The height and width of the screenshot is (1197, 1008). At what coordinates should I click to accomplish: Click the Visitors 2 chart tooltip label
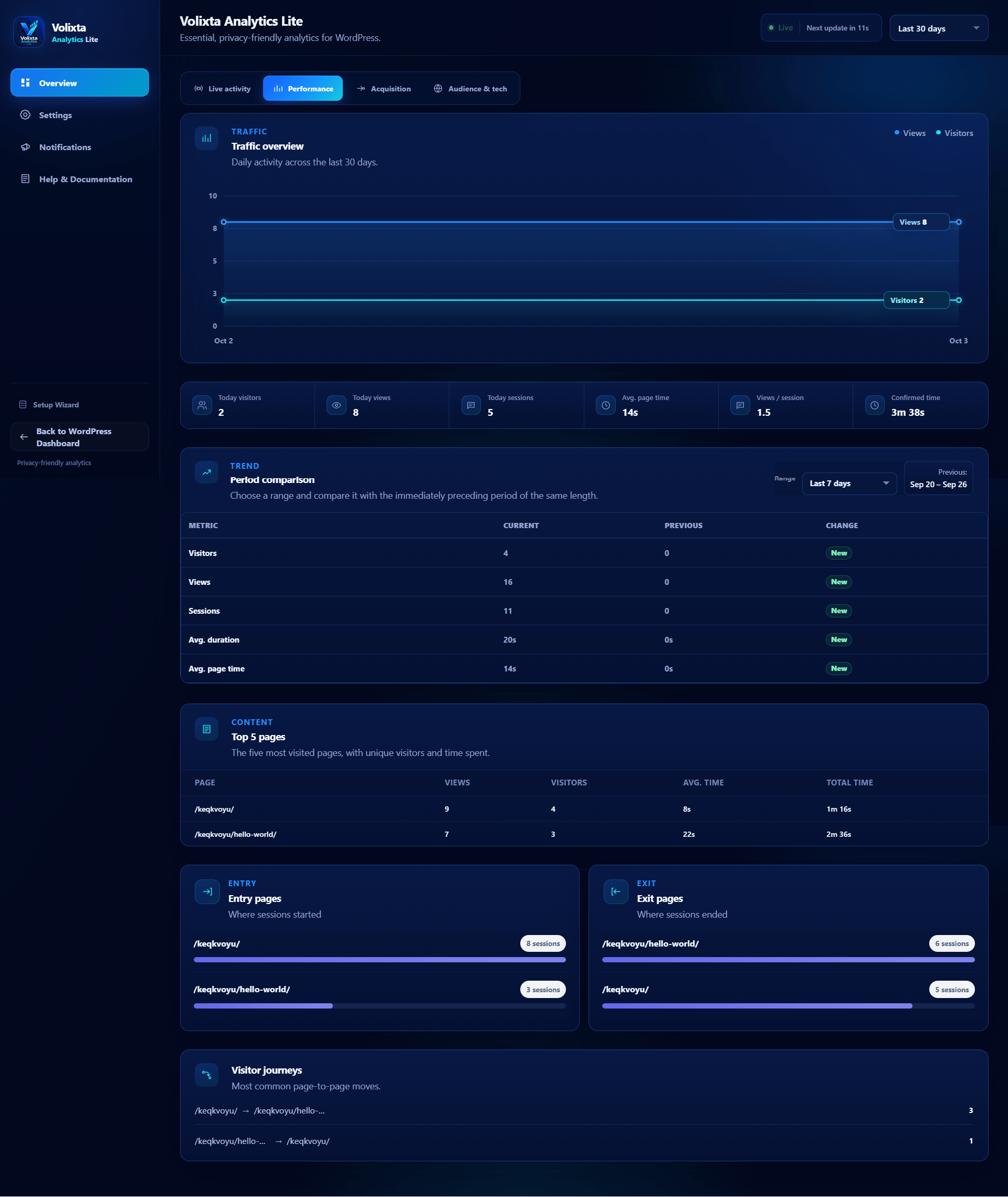916,300
